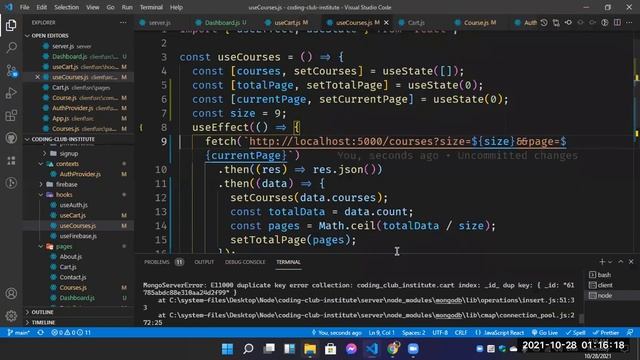640x360 pixels.
Task: Close the useCourses.js editor tab
Action: coord(386,22)
